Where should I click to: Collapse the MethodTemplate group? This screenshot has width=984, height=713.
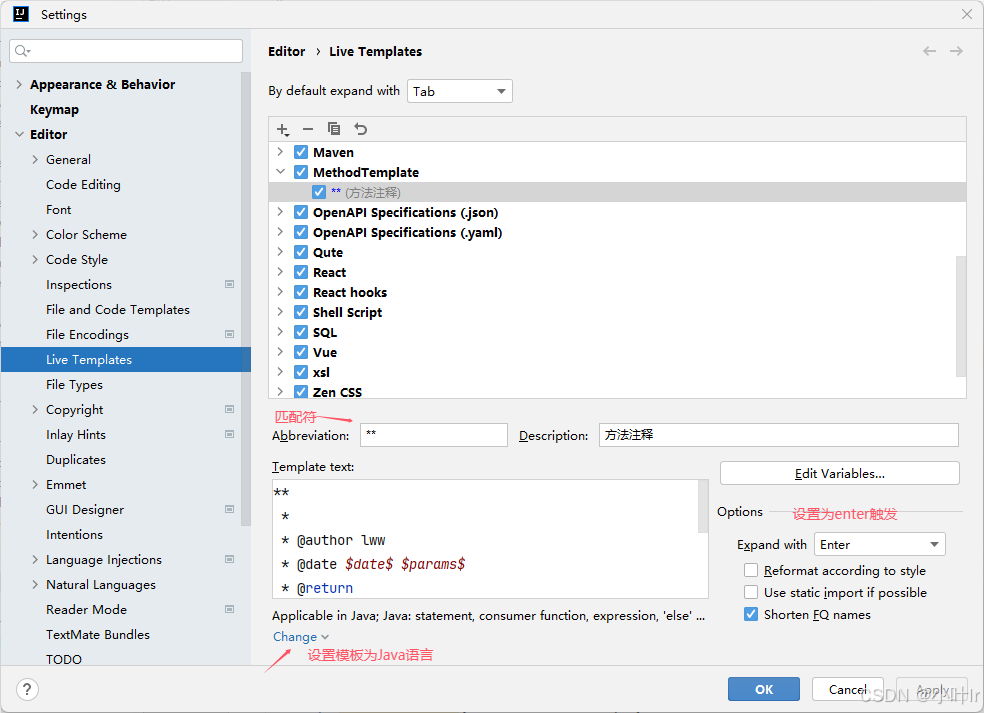280,172
